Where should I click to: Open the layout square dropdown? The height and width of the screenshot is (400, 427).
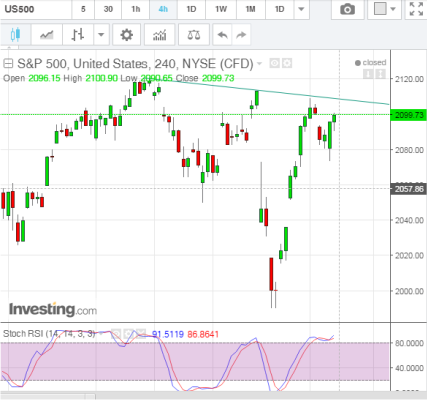(x=384, y=9)
